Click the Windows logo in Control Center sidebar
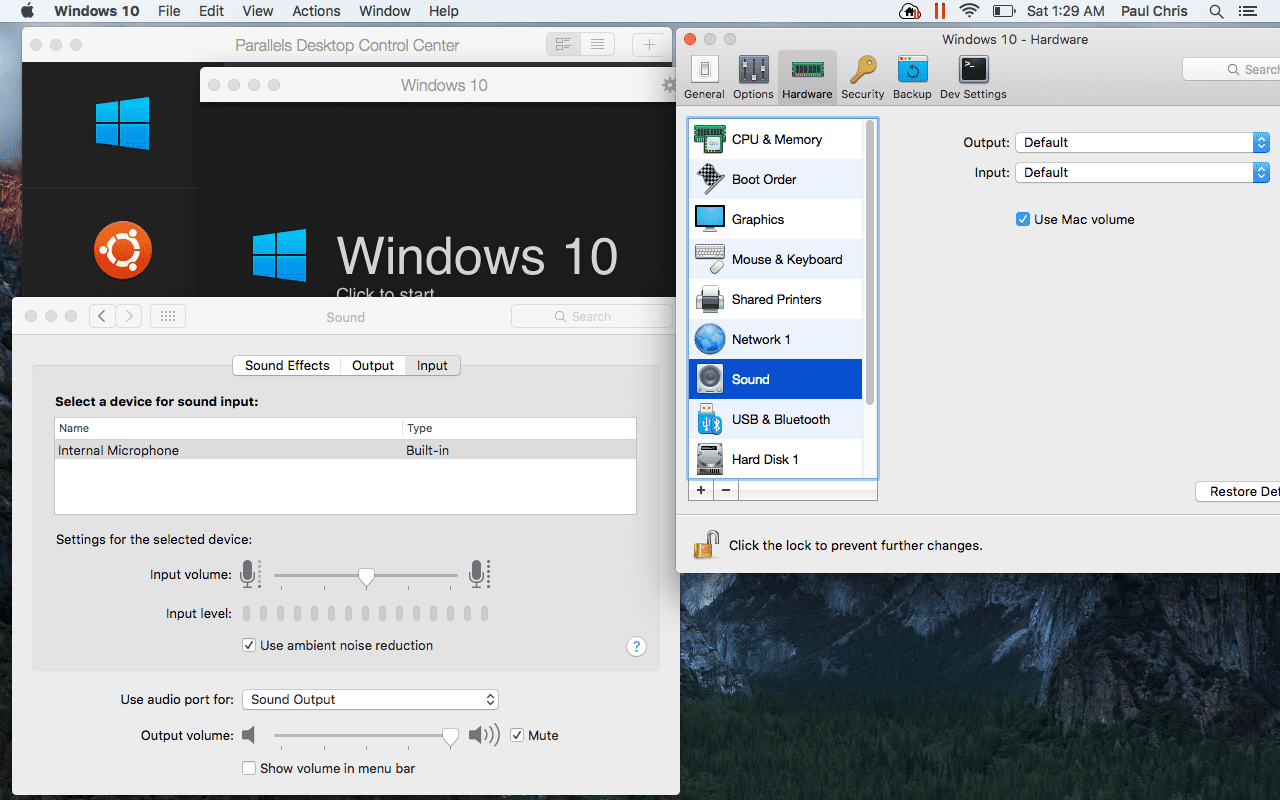The width and height of the screenshot is (1280, 800). coord(122,123)
